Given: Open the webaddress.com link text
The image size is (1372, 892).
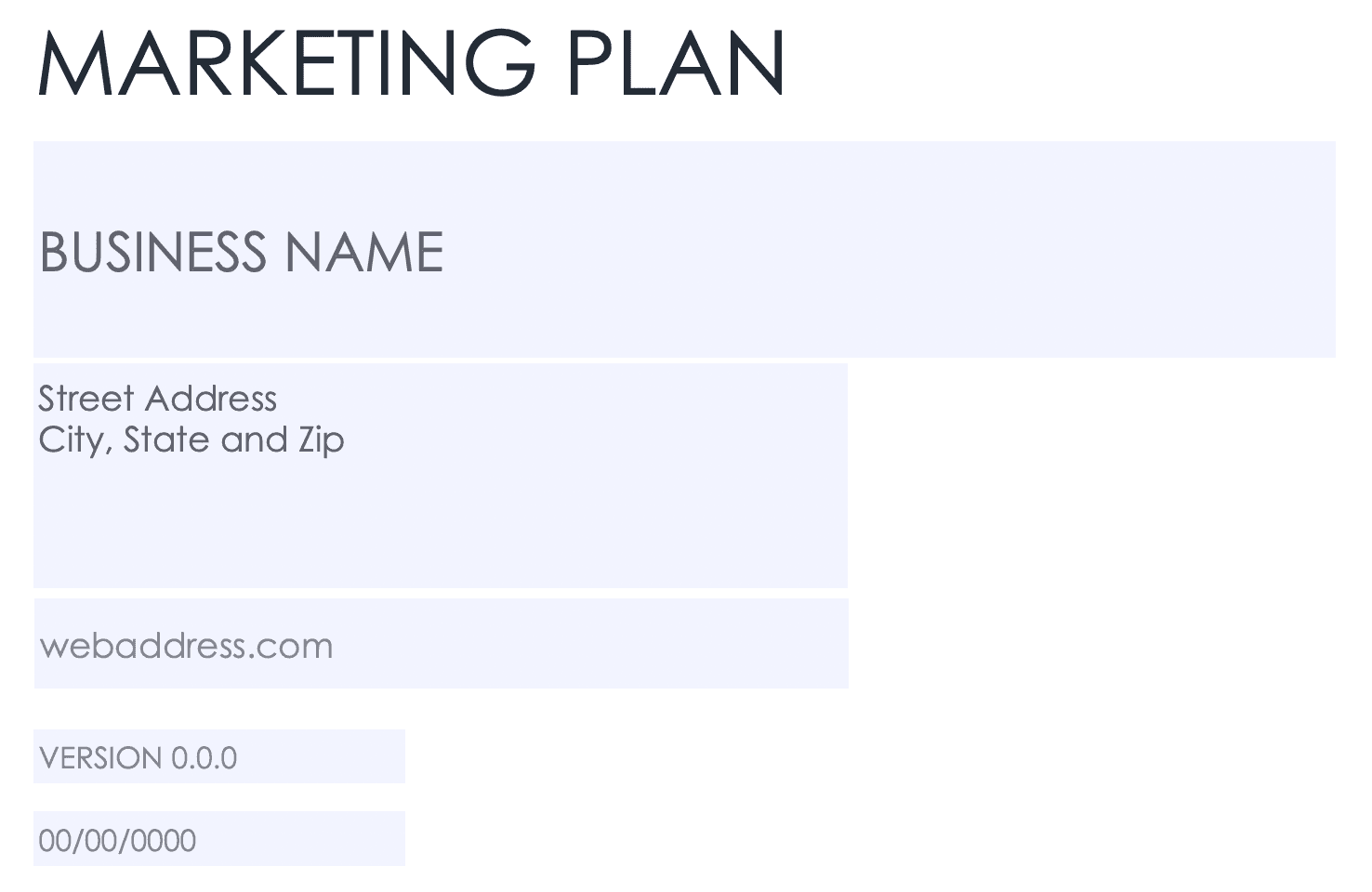Looking at the screenshot, I should coord(186,646).
